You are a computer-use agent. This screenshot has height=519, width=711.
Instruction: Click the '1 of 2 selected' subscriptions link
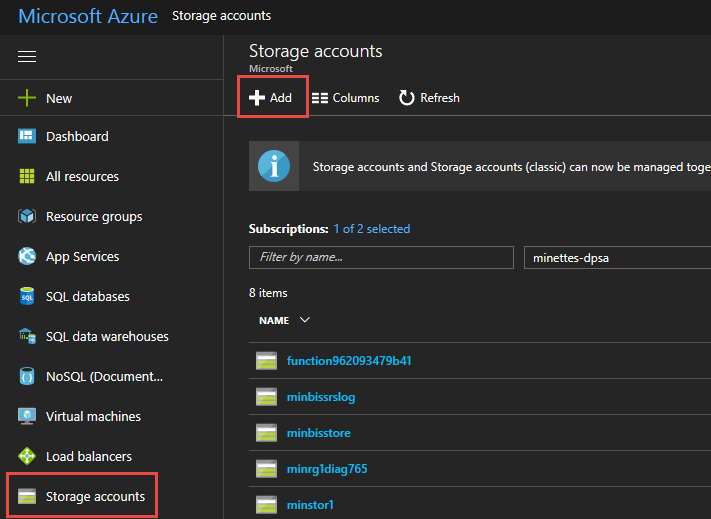372,229
